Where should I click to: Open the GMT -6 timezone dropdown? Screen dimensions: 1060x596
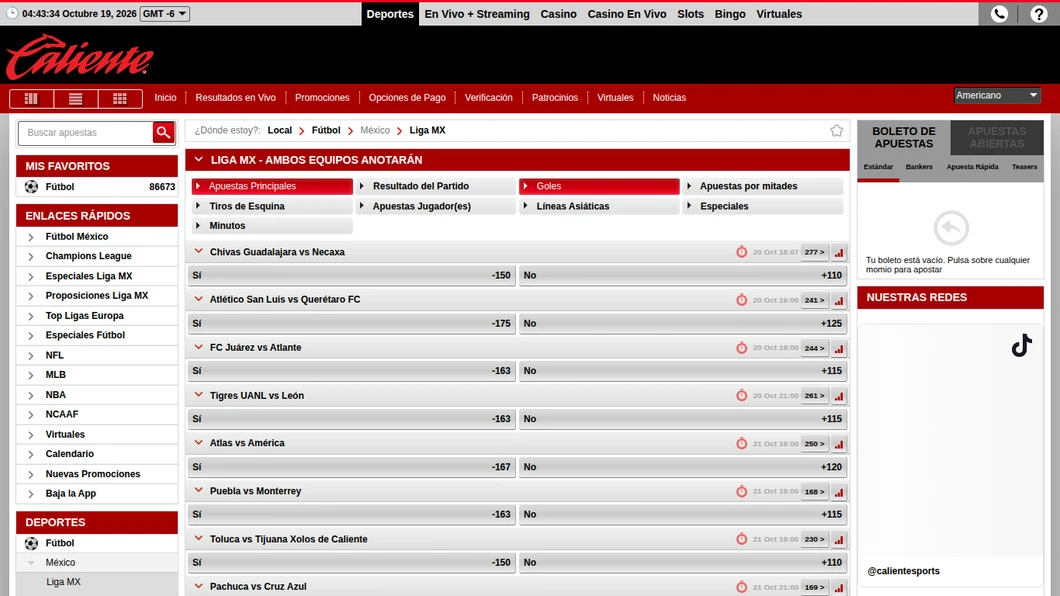click(164, 14)
